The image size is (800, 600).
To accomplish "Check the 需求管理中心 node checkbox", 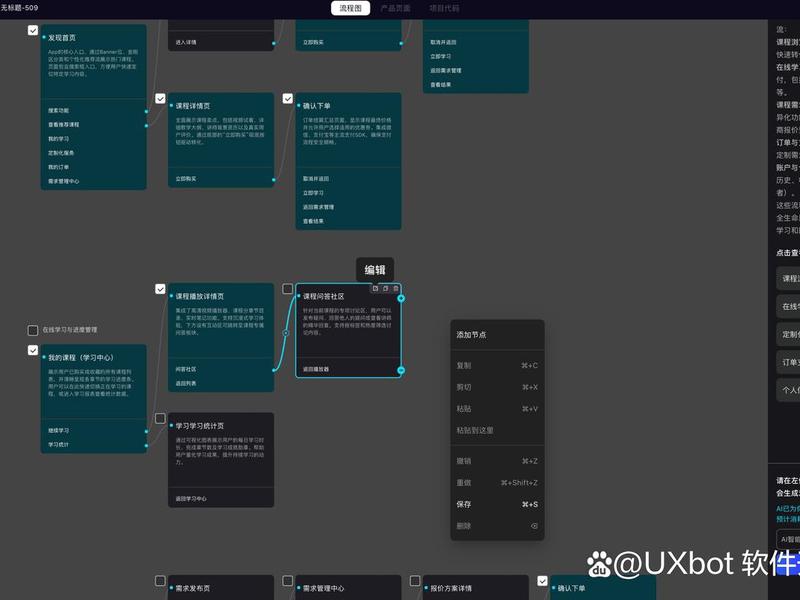I will (x=288, y=581).
